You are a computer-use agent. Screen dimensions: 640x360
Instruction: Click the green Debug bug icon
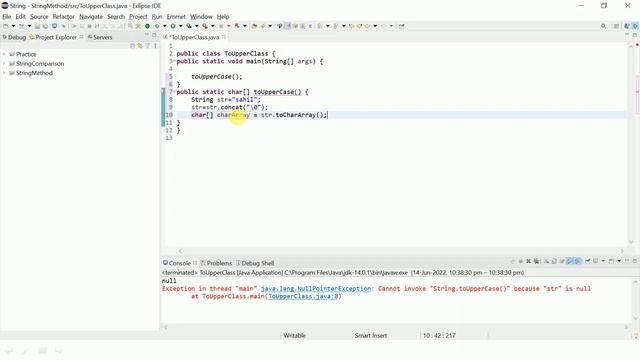coord(157,26)
